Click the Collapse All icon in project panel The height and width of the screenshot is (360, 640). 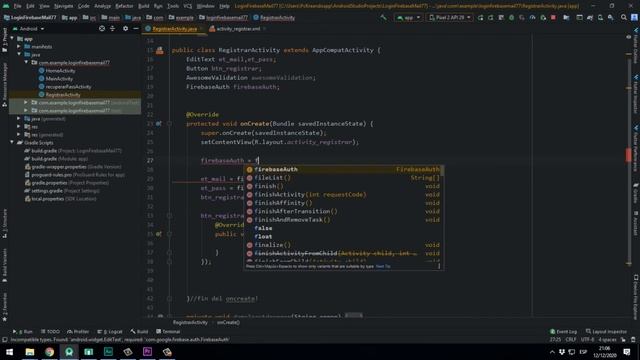pos(113,29)
